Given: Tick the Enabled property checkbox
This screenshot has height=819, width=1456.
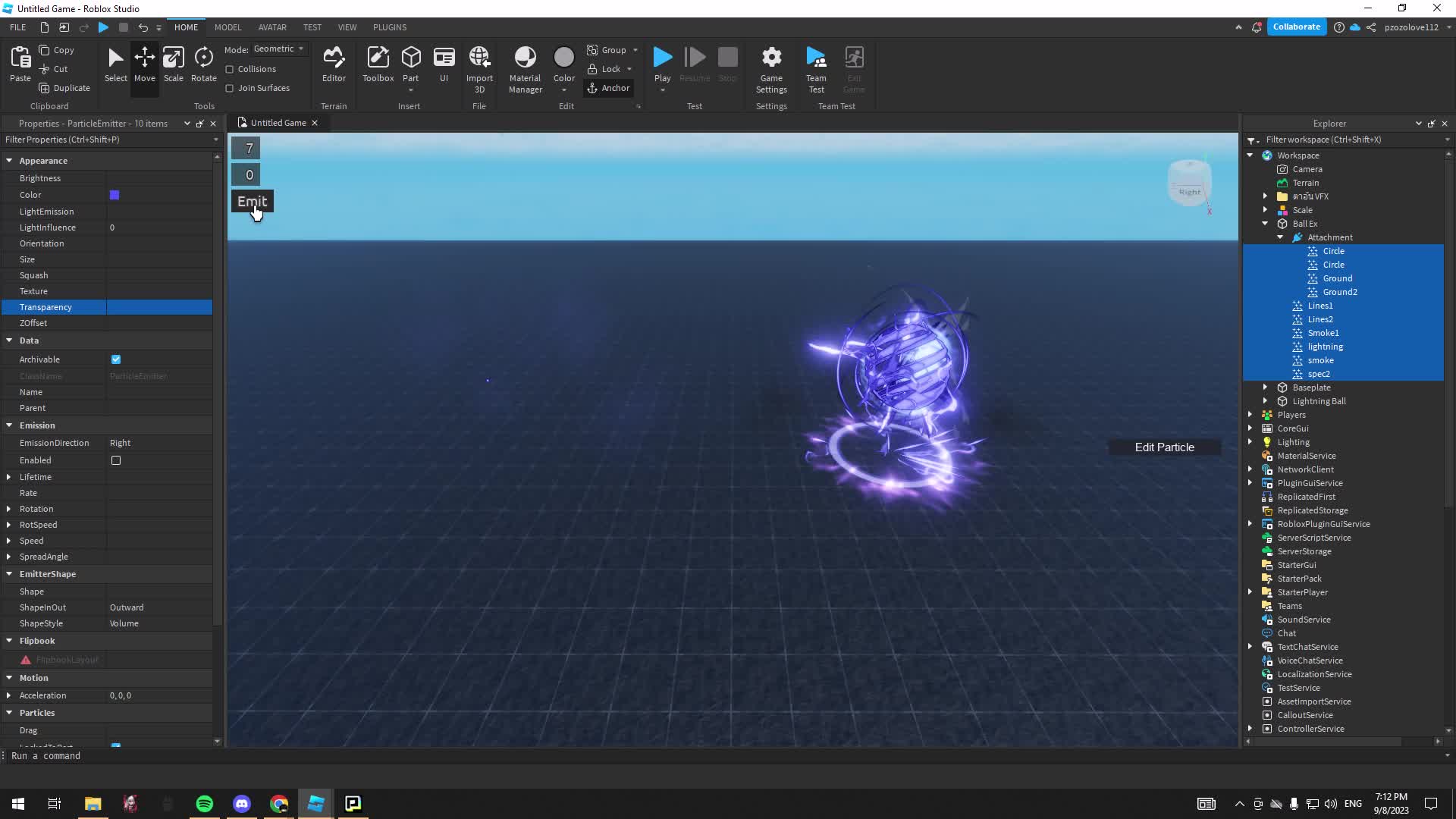Looking at the screenshot, I should click(x=116, y=460).
